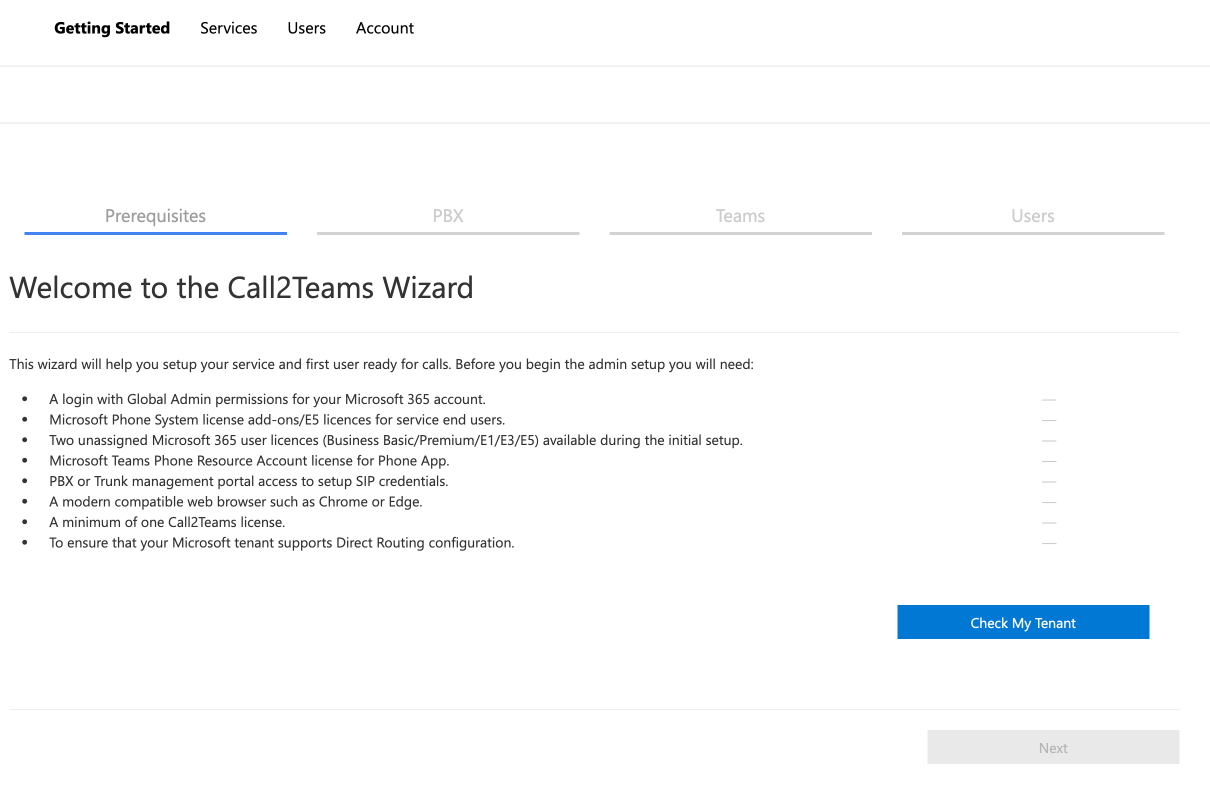The image size is (1210, 793).
Task: Click the status dash beside Global Admin line
Action: (1049, 399)
